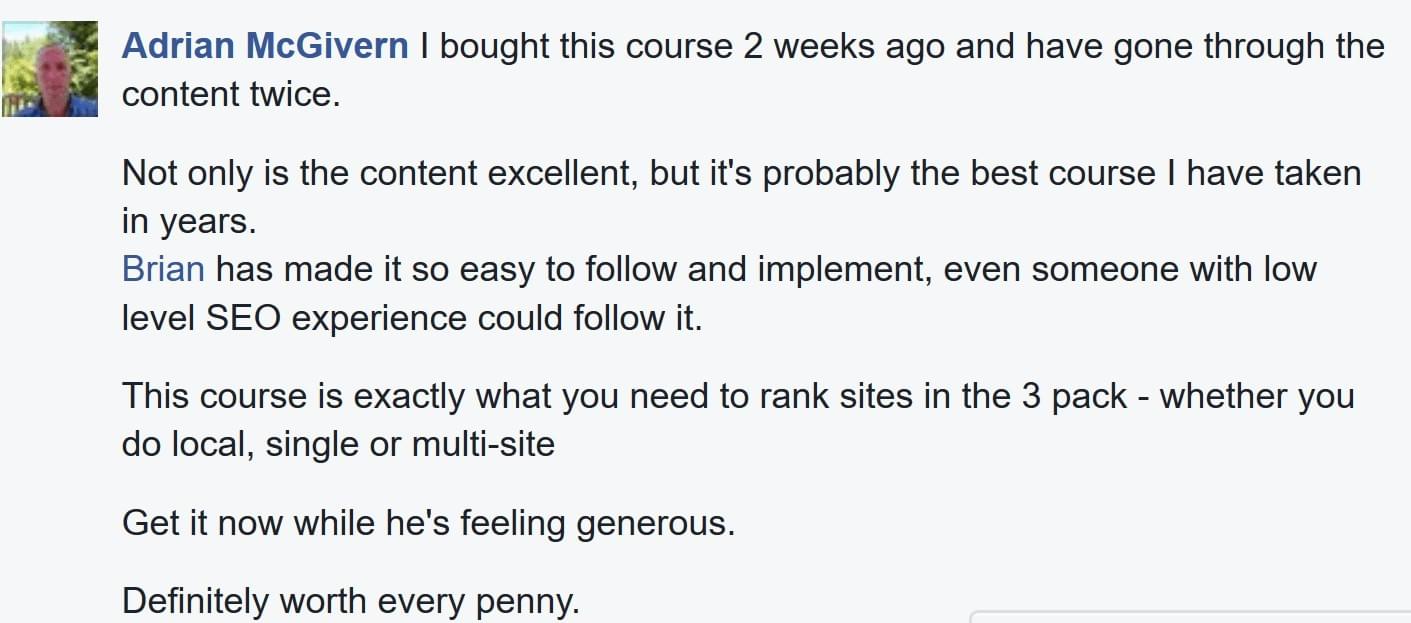Click the line 'Get it now while he's feeling generous.'
The image size is (1411, 623).
click(428, 523)
